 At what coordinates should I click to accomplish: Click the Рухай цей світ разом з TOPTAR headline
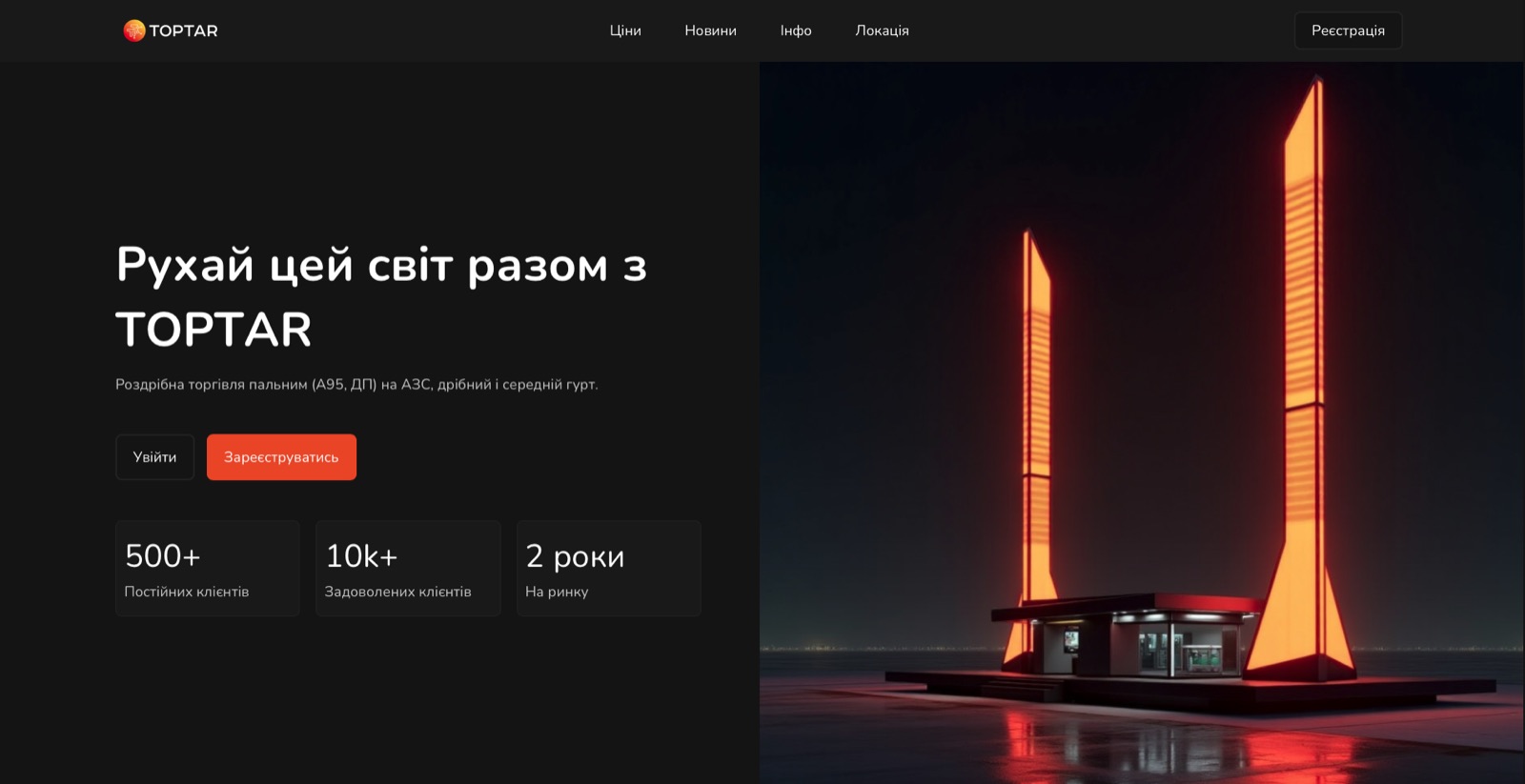[381, 296]
